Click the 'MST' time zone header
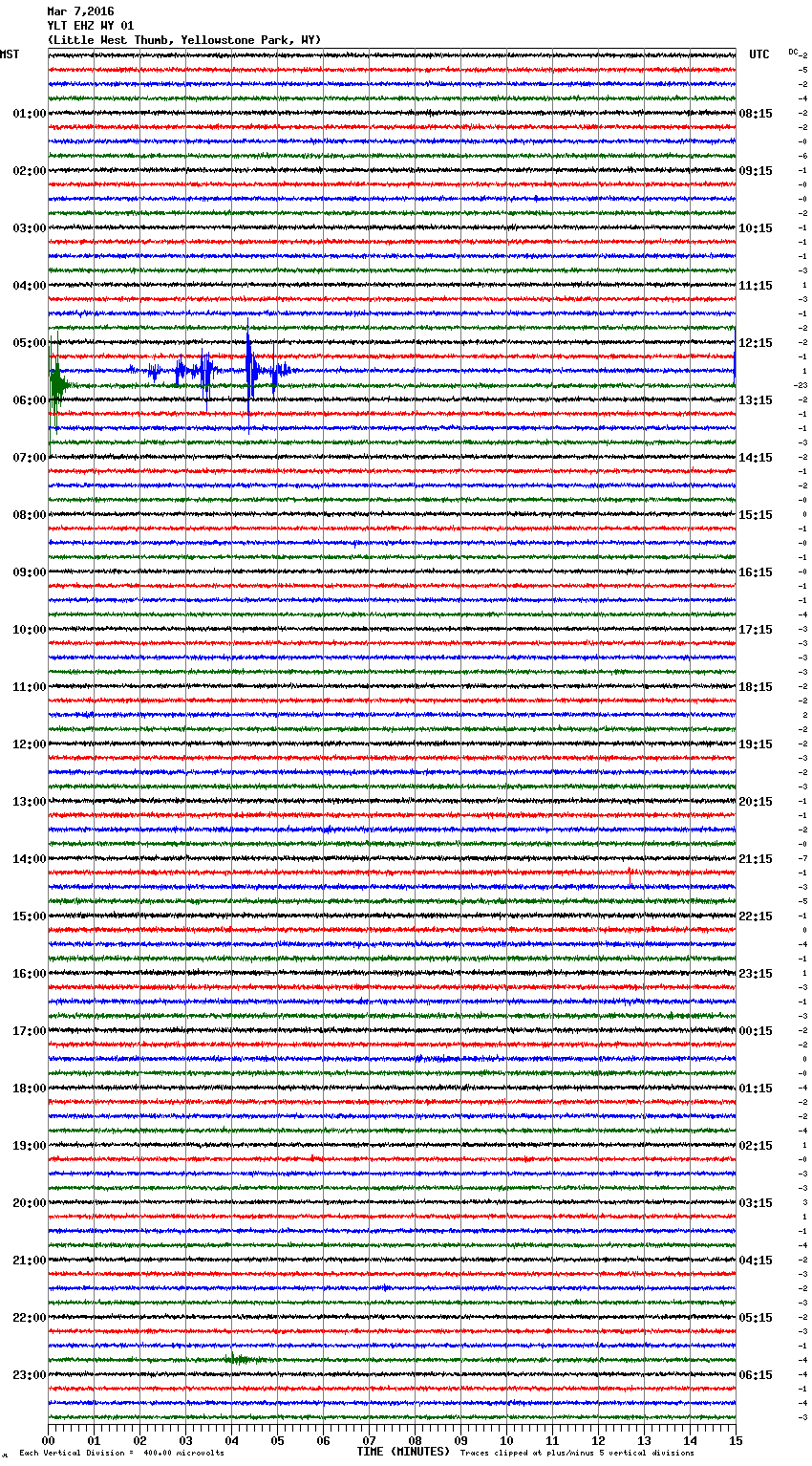 (10, 54)
